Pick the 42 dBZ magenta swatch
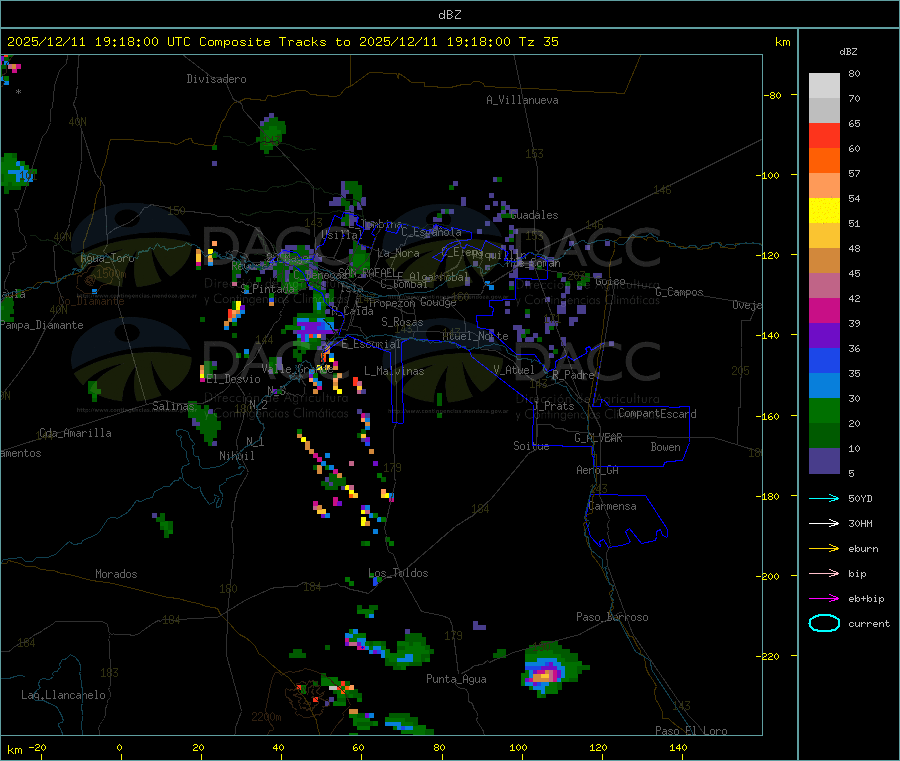The image size is (900, 761). coord(824,310)
